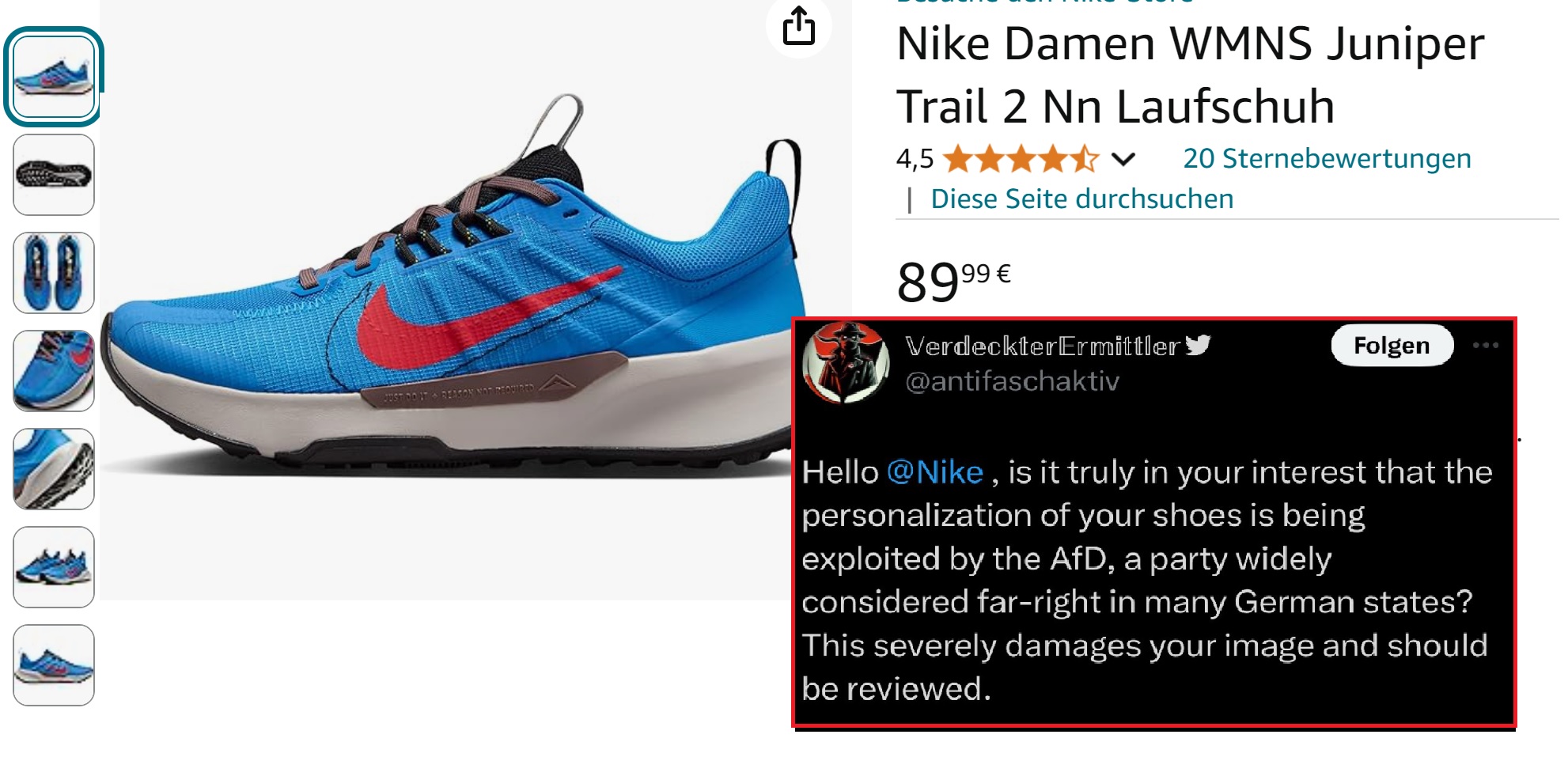Show the shoe sole thumbnail image
Screen dimensions: 1568x757
coord(54,175)
